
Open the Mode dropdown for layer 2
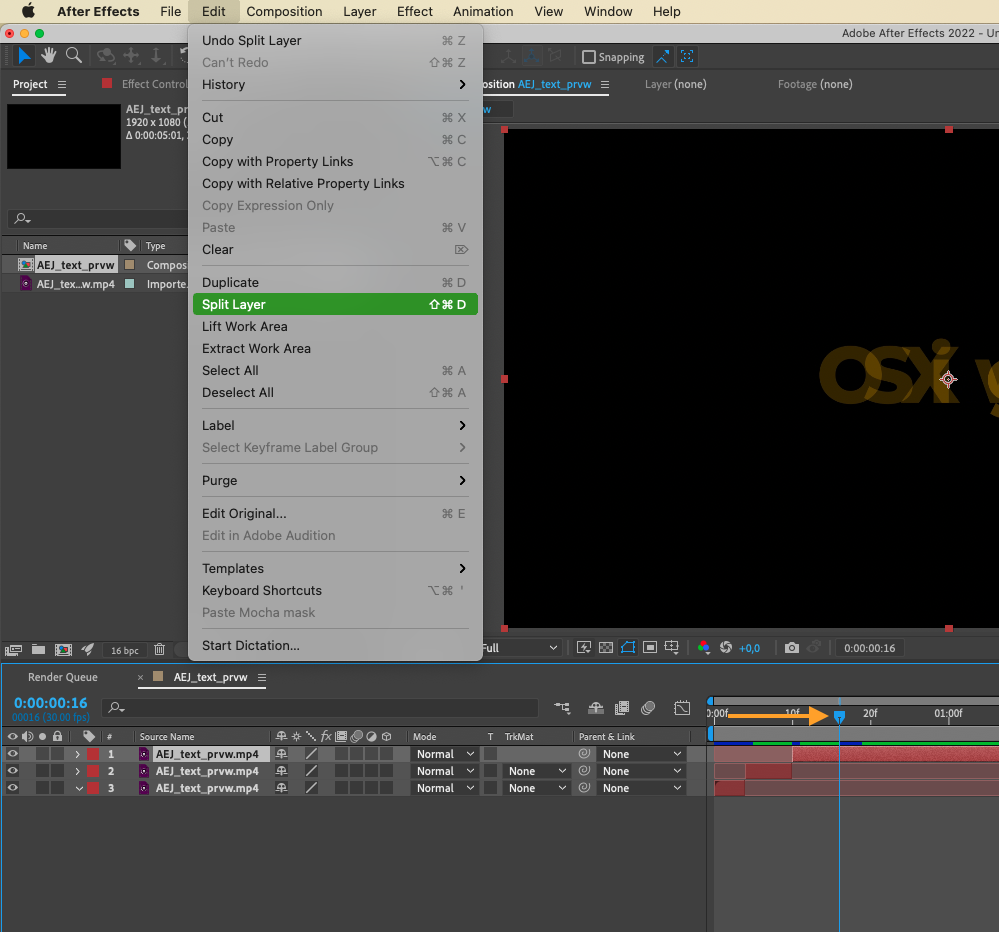444,771
